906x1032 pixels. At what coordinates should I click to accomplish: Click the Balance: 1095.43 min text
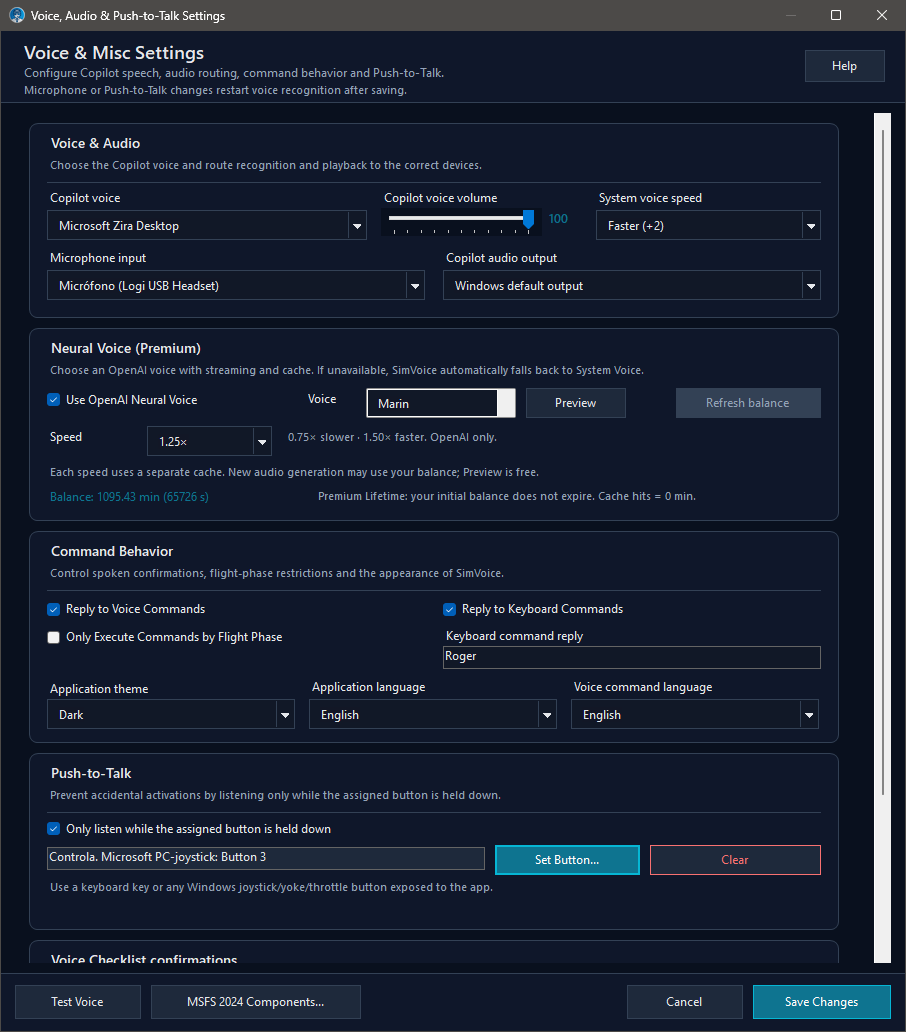(129, 497)
